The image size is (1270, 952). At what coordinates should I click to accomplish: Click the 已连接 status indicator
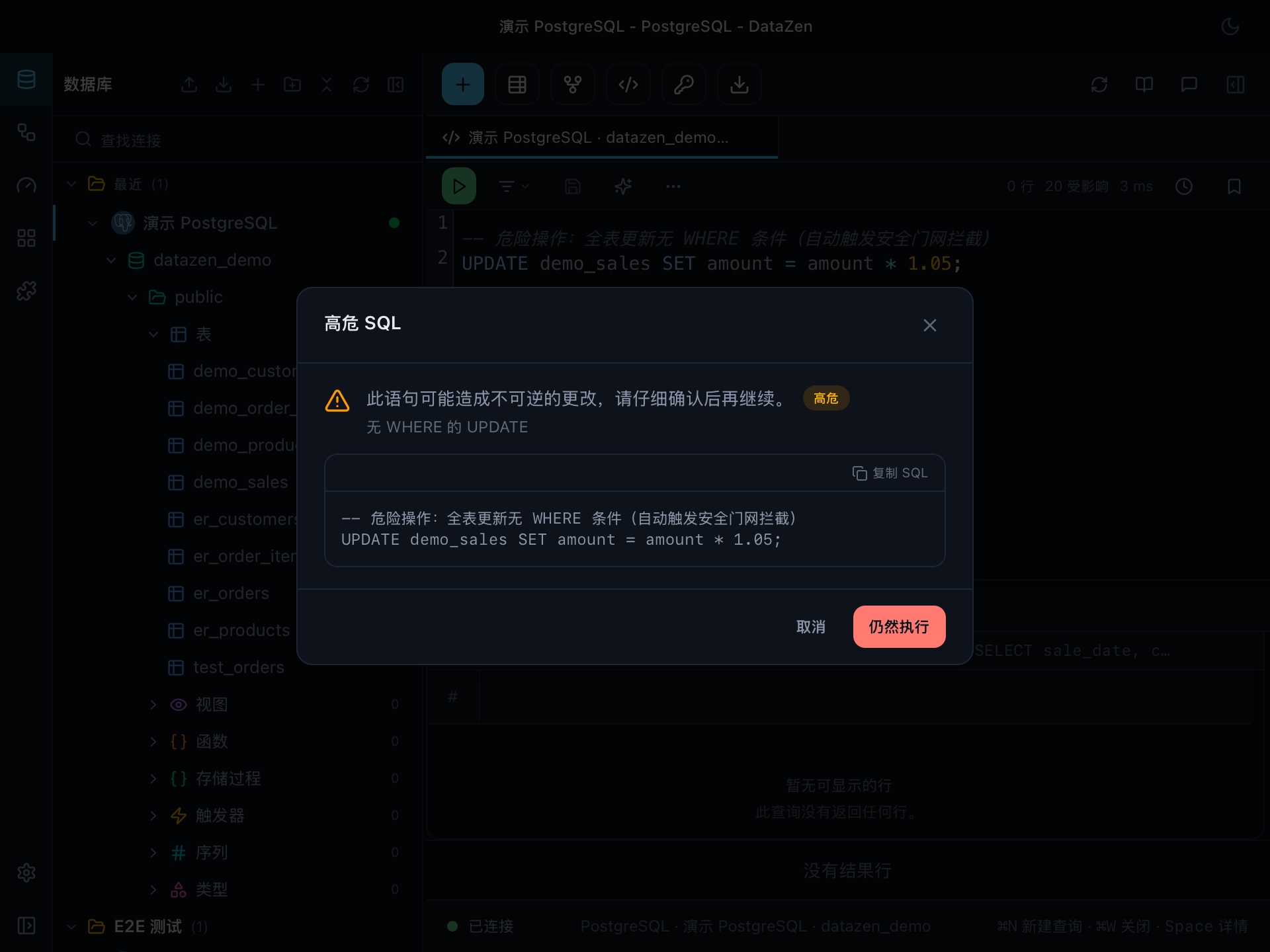[x=481, y=926]
